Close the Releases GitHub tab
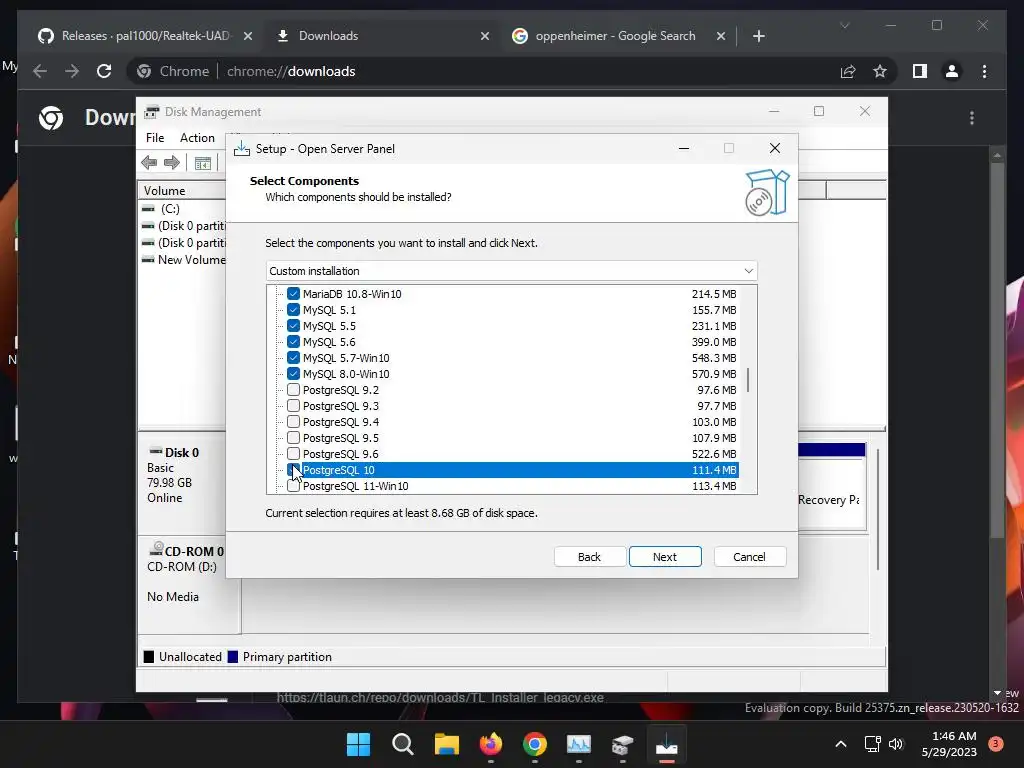The height and width of the screenshot is (768, 1024). [x=248, y=36]
